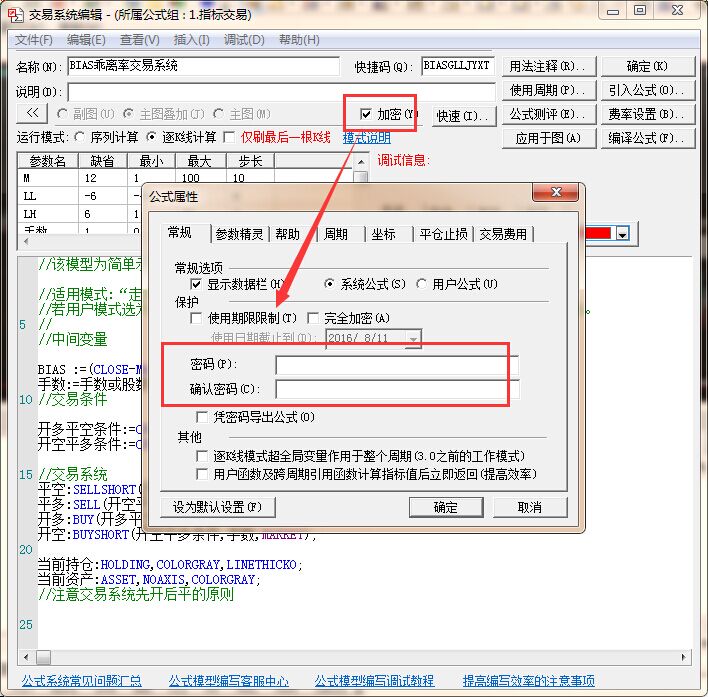Switch to the 参数精灵 tab
Screen dimensions: 708x697
pos(239,234)
